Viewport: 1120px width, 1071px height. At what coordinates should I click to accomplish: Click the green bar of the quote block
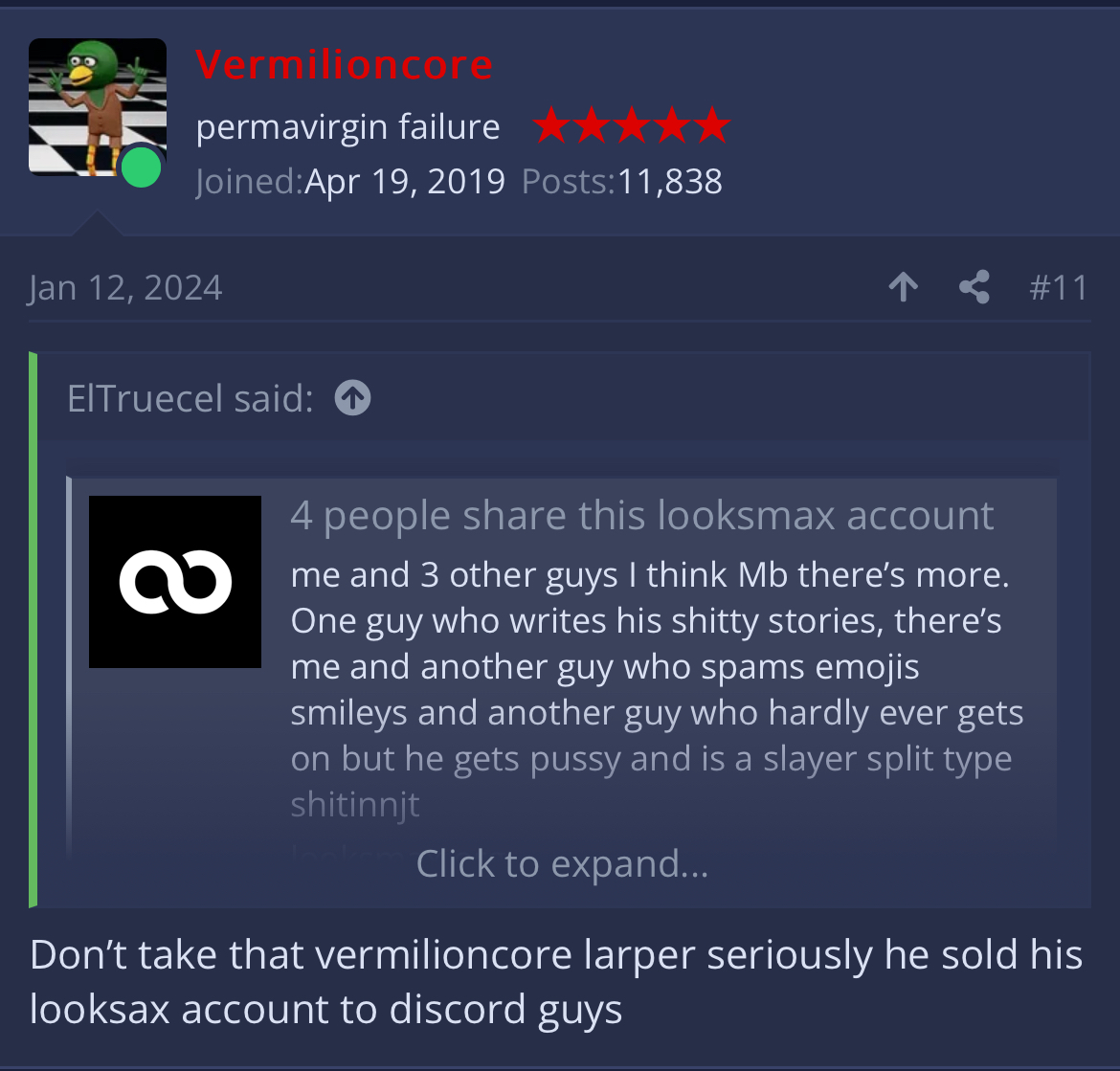coord(33,630)
